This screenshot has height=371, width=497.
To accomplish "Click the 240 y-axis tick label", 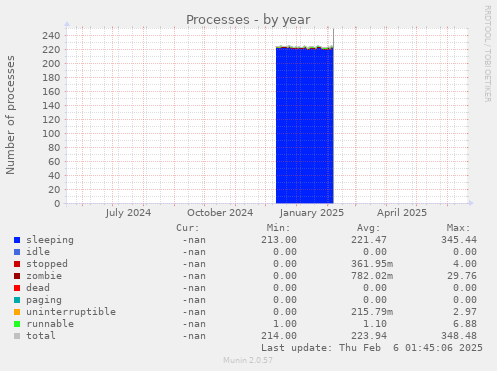I will (x=51, y=36).
